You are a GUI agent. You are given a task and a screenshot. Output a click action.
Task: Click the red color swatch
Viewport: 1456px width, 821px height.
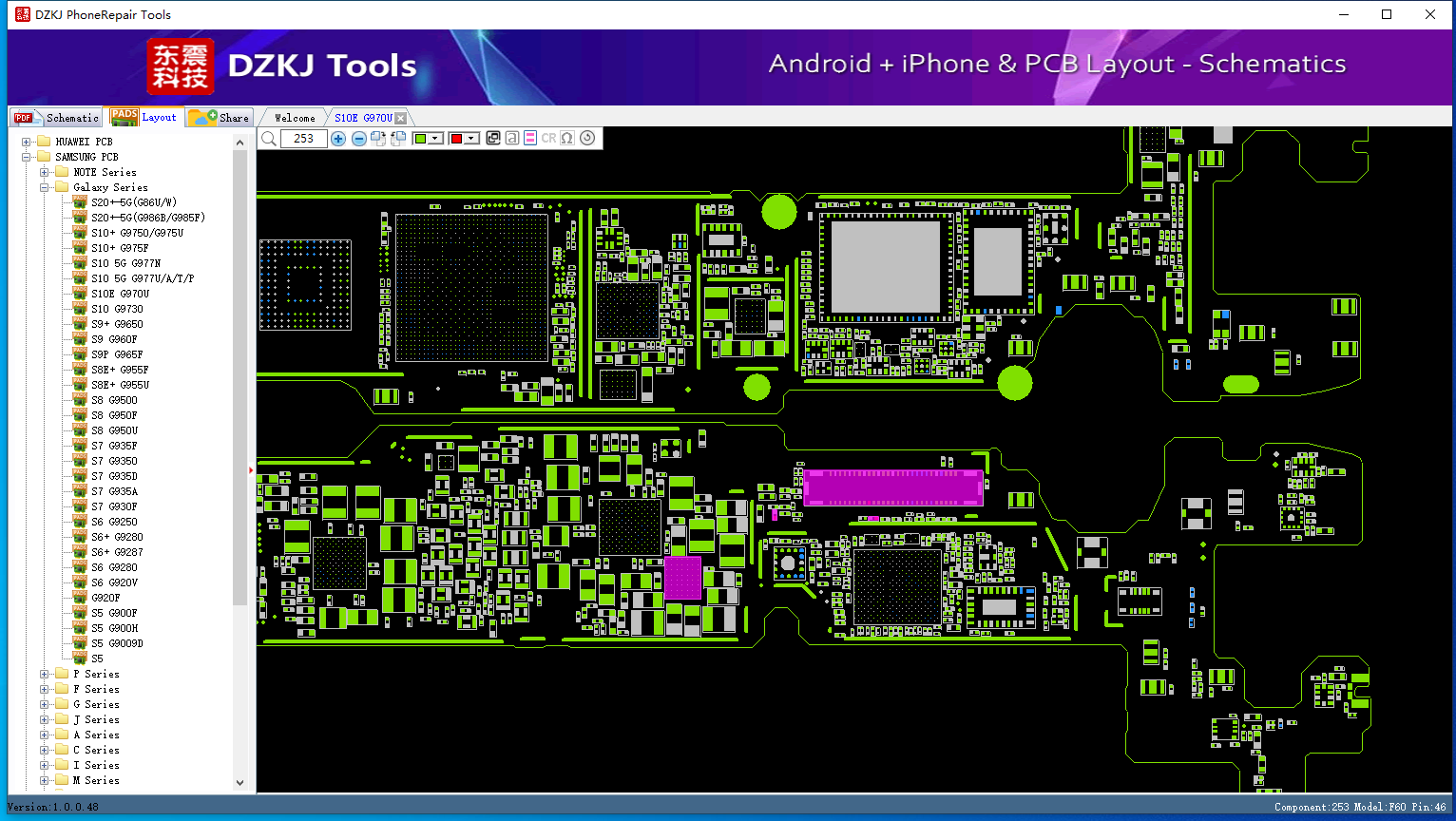(x=456, y=139)
